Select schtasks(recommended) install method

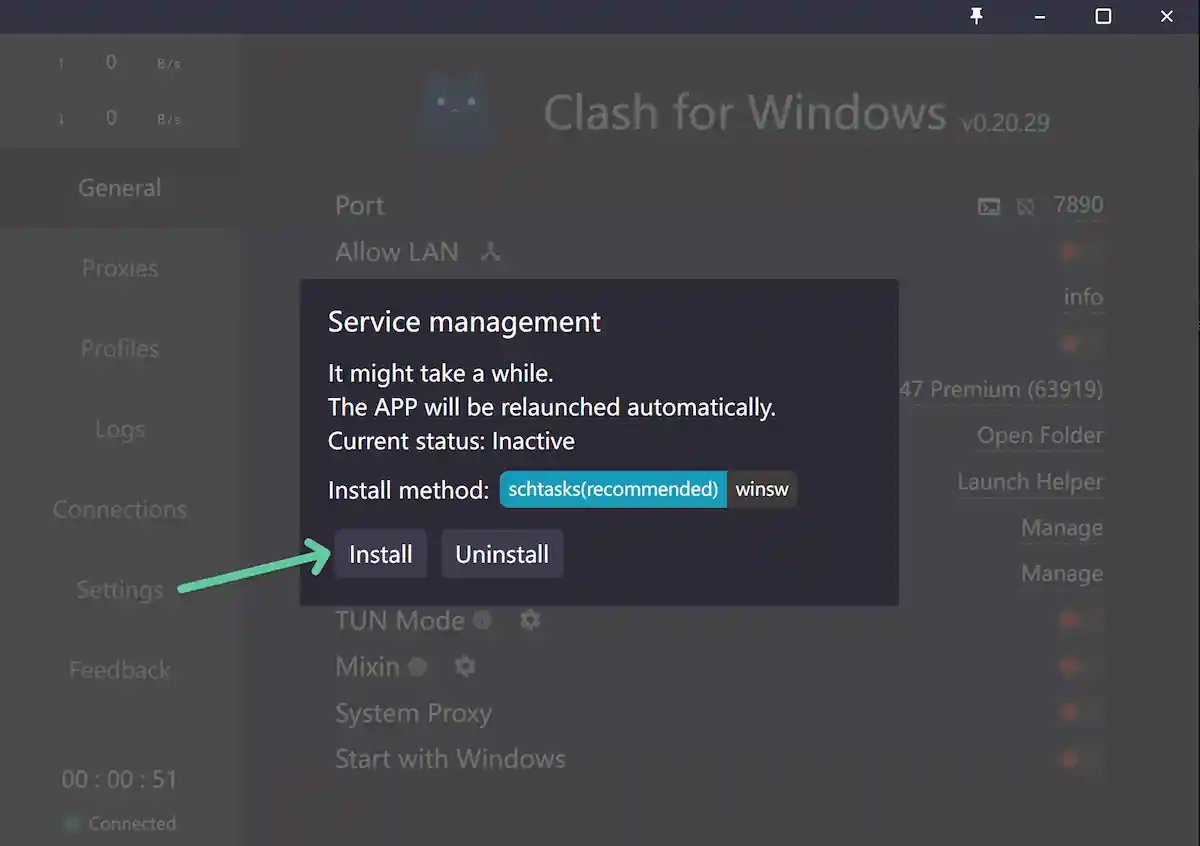coord(613,490)
